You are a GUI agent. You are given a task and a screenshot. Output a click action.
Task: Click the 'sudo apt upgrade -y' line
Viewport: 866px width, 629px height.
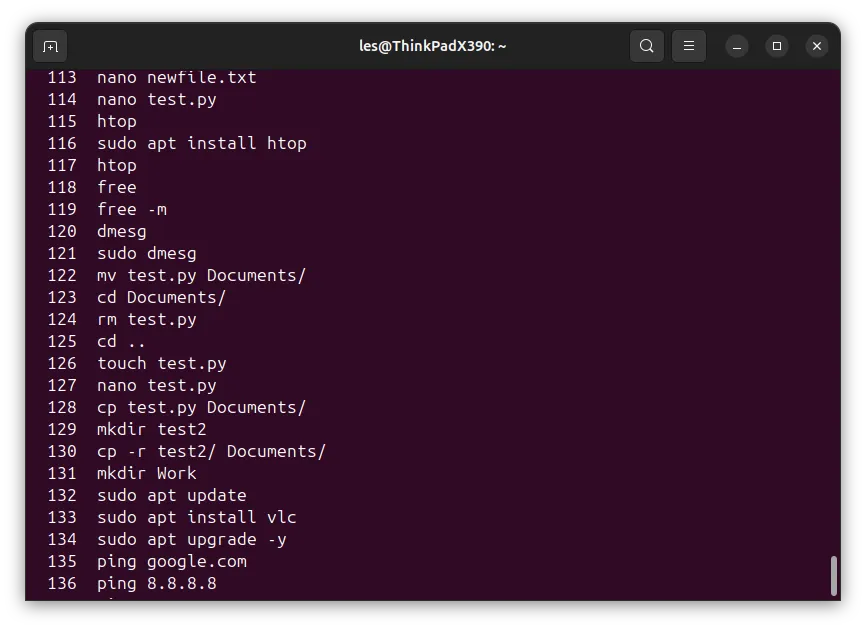coord(167,540)
